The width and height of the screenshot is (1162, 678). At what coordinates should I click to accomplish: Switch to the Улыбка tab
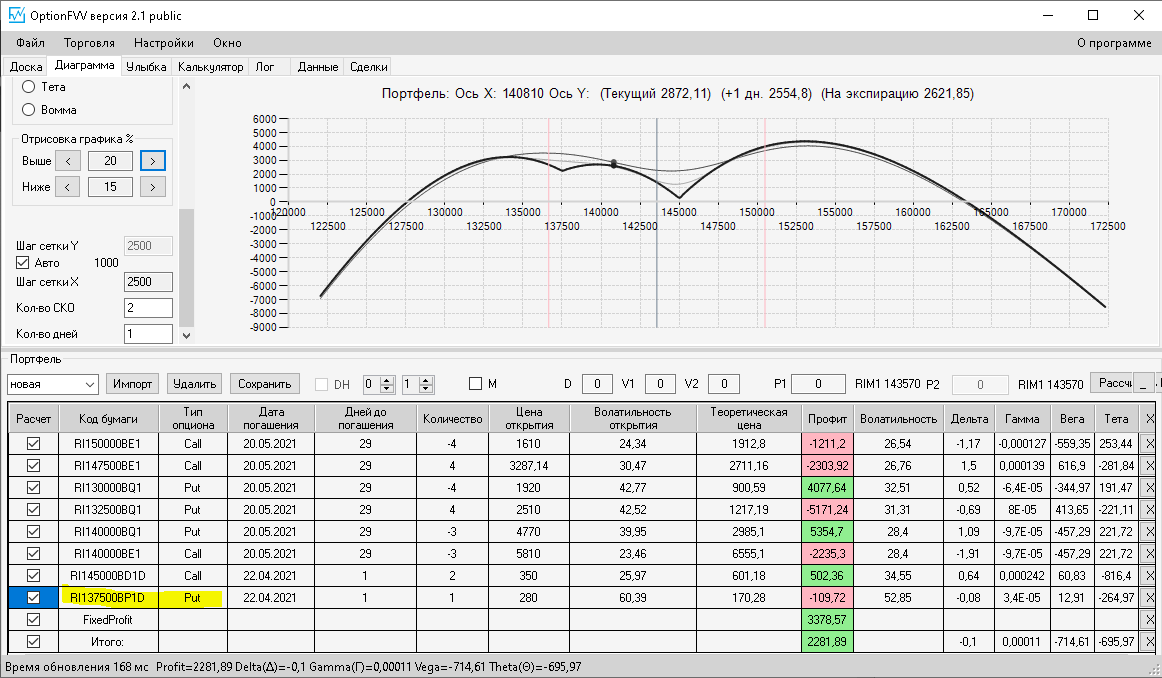(x=146, y=67)
